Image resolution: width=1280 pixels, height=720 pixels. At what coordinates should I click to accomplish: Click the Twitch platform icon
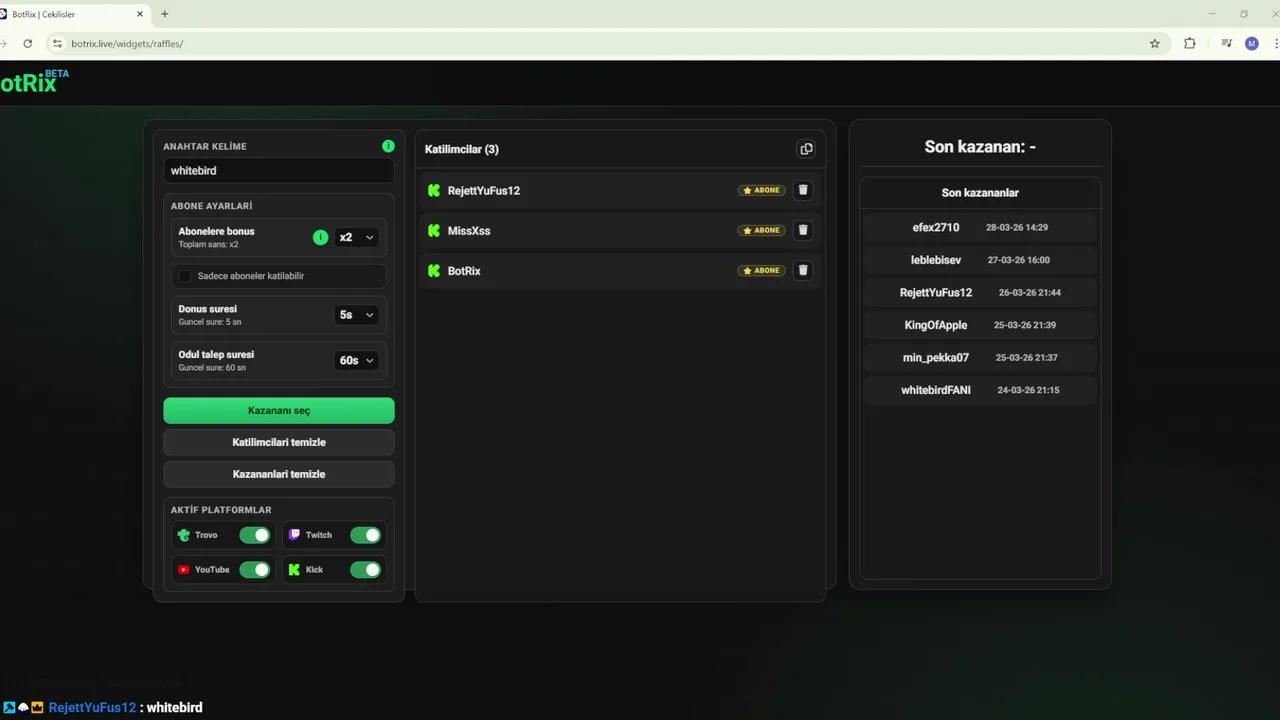pos(294,535)
